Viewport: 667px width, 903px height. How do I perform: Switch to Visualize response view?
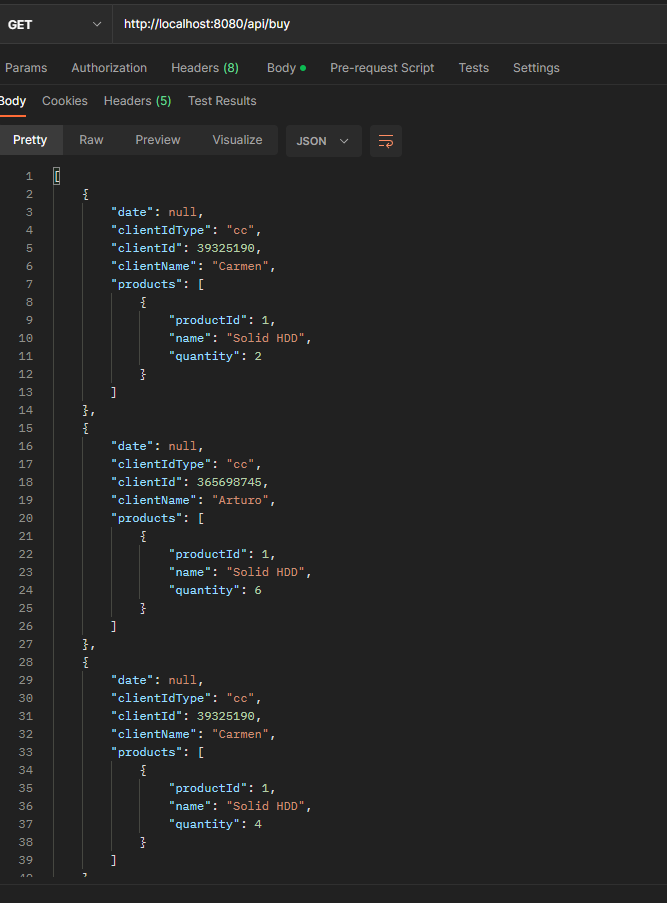[x=237, y=140]
